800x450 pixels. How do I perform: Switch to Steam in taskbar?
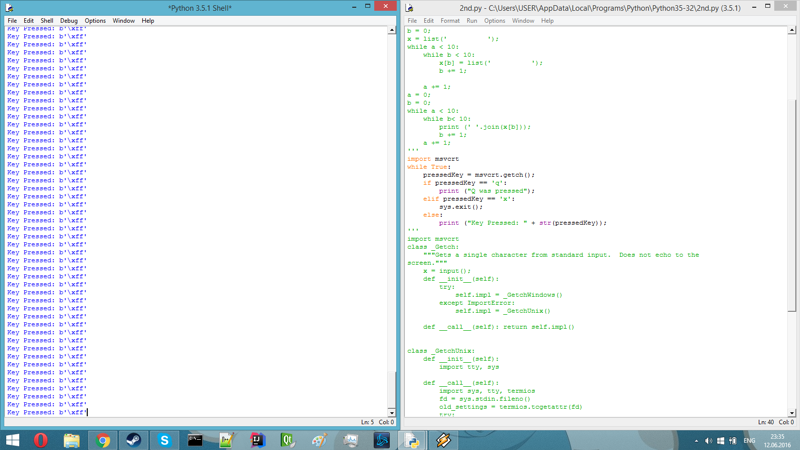(x=134, y=440)
